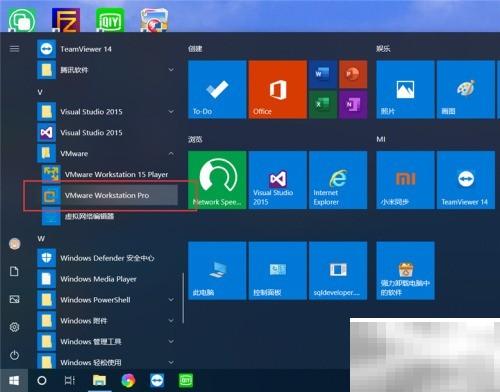The width and height of the screenshot is (500, 392).
Task: Expand the Windows 轻松使用 folder chevron
Action: [x=171, y=362]
